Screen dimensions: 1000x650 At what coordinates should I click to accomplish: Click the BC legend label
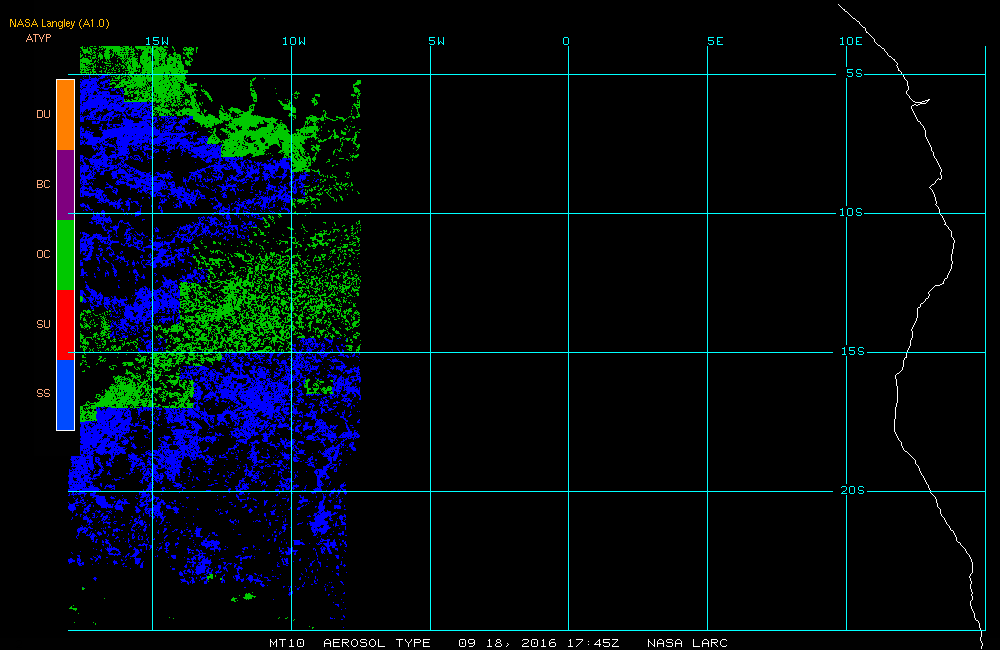pos(43,184)
